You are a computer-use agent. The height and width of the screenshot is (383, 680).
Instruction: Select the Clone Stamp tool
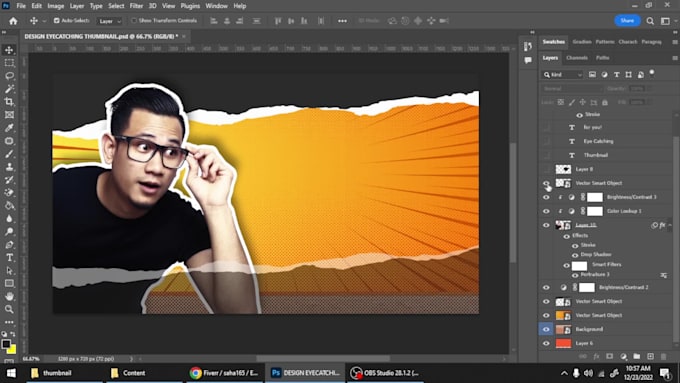click(x=9, y=167)
